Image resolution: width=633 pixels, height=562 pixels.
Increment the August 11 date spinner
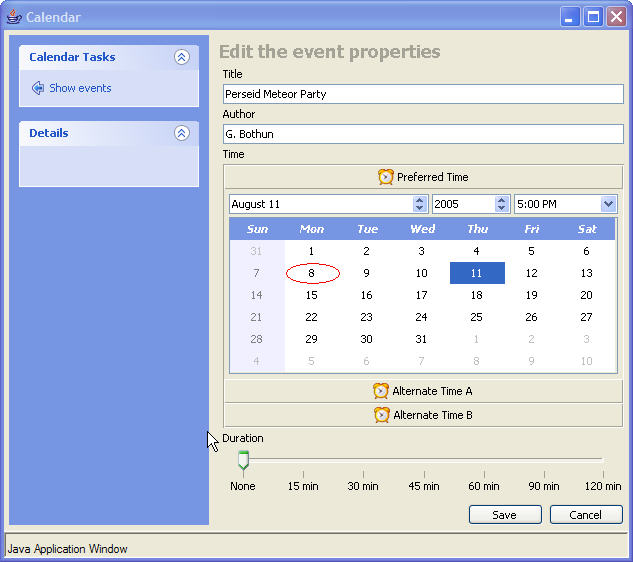pos(420,200)
